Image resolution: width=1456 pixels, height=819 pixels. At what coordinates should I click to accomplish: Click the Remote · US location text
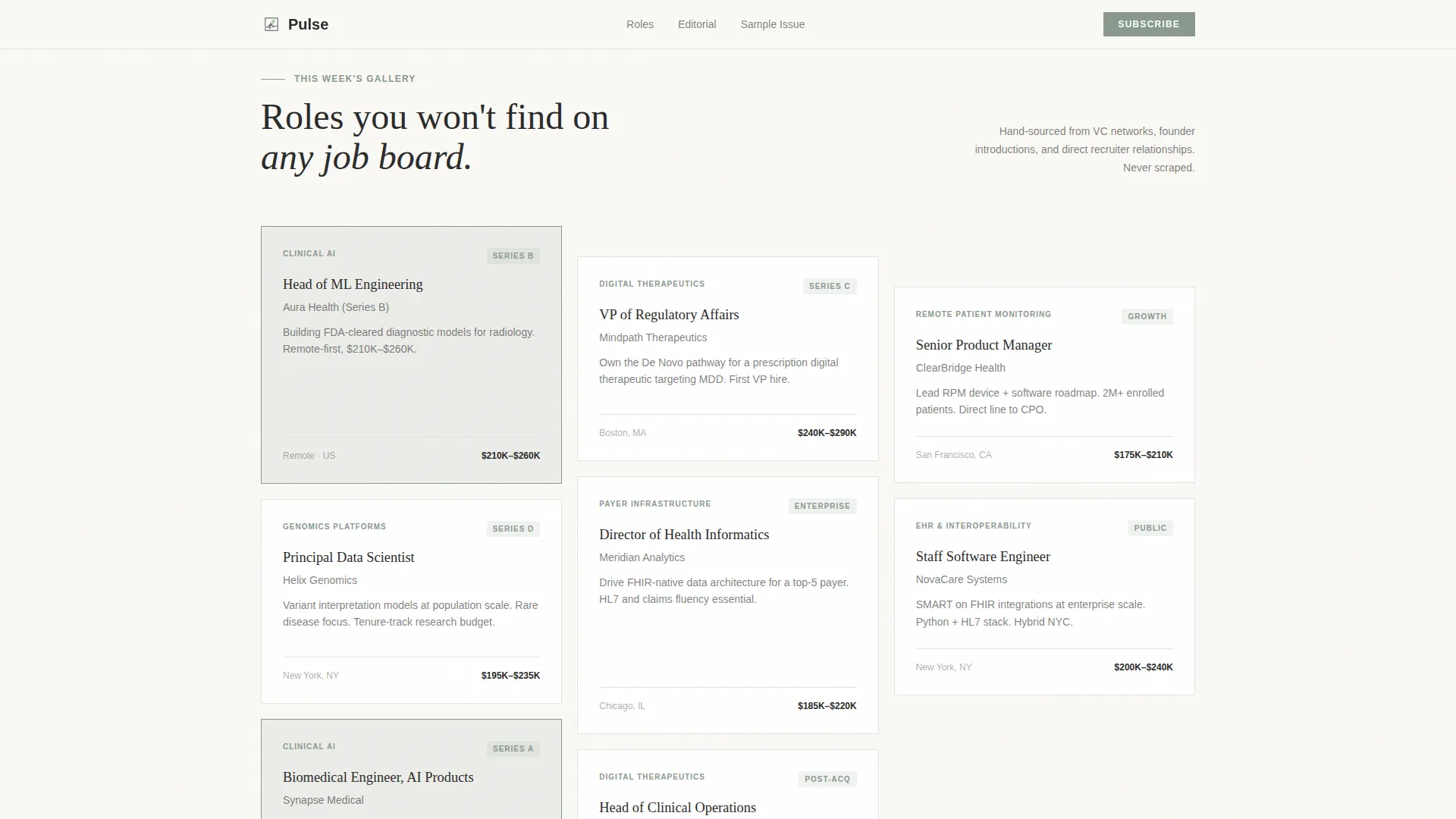click(309, 456)
